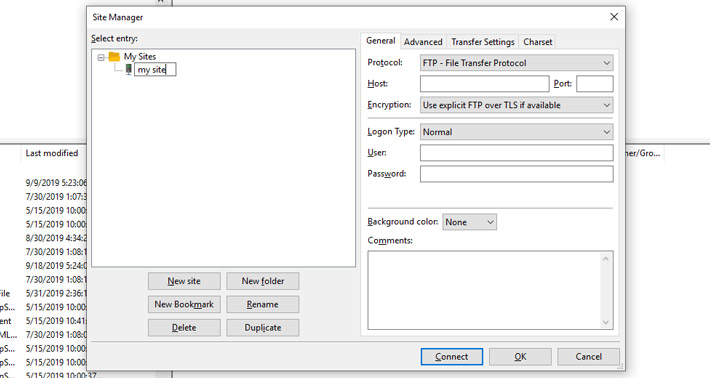Viewport: 710px width, 378px height.
Task: Click the server icon beside my site
Action: click(x=129, y=69)
